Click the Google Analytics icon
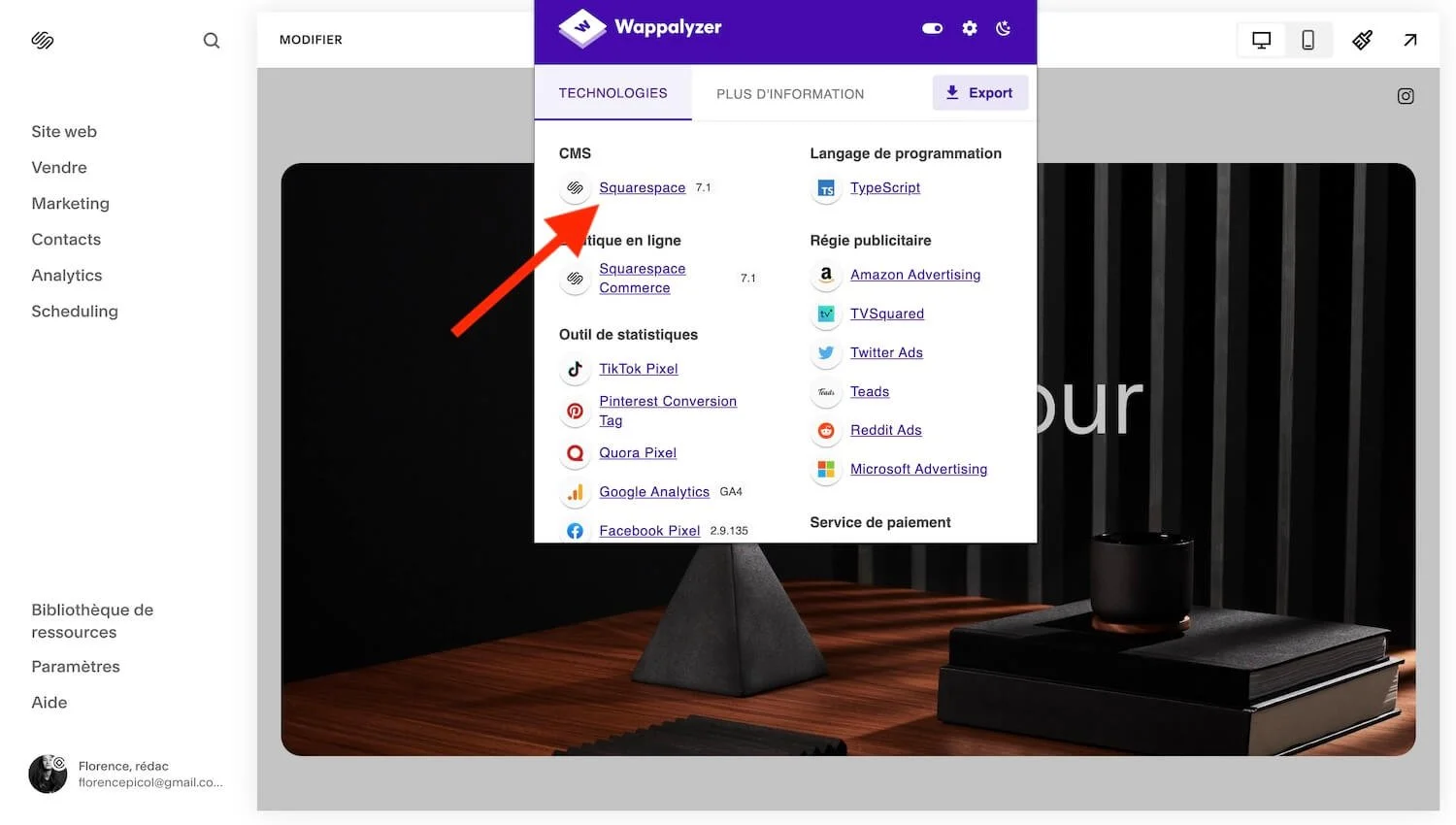 tap(576, 492)
